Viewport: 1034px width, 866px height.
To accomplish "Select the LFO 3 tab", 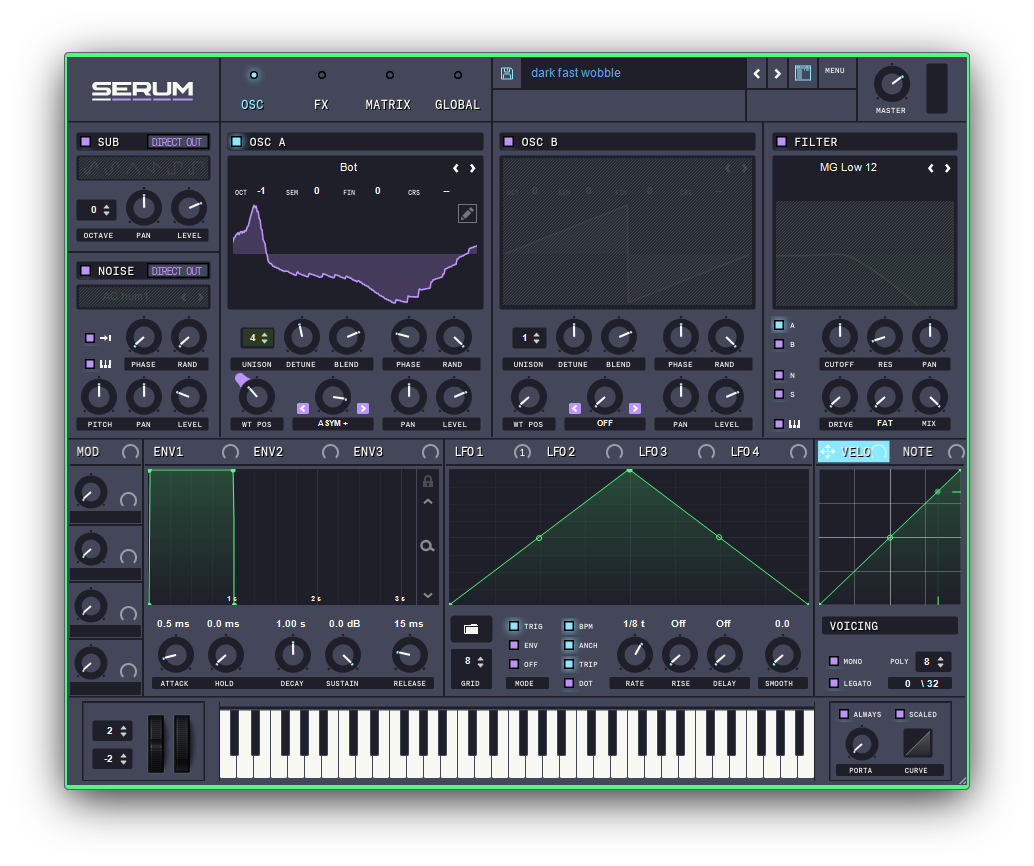I will click(x=653, y=452).
